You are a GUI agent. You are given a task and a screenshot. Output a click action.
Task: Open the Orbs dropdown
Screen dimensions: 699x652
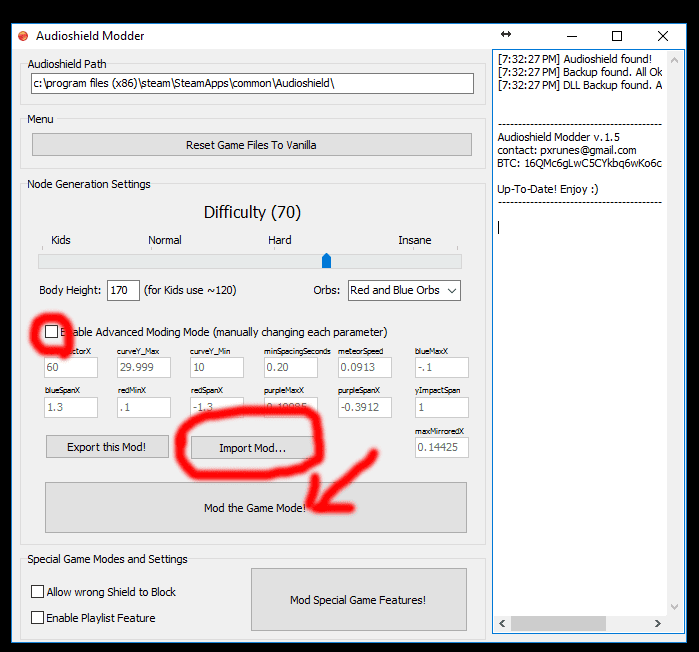click(404, 291)
